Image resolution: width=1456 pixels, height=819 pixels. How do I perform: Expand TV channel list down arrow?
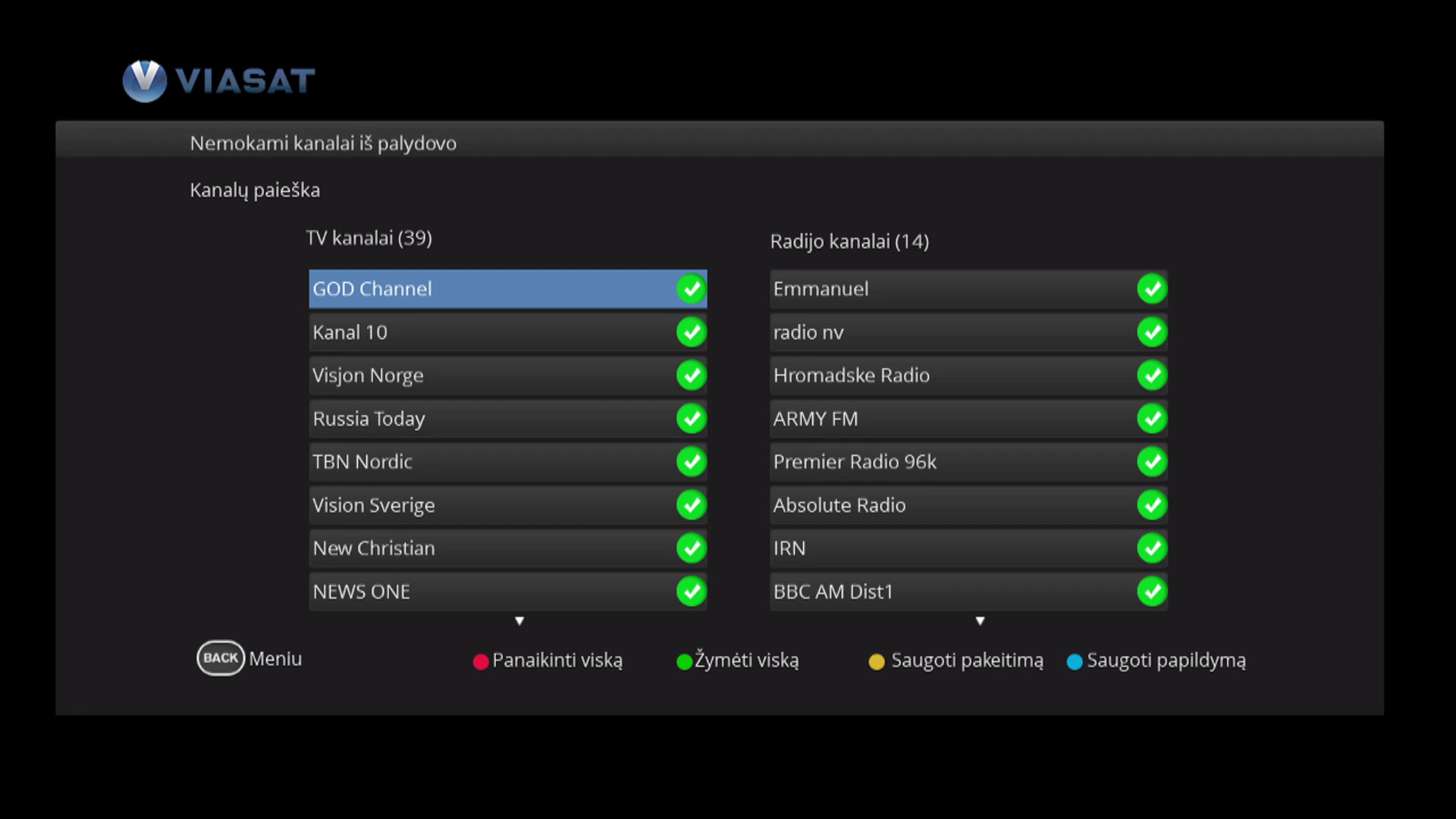[519, 621]
